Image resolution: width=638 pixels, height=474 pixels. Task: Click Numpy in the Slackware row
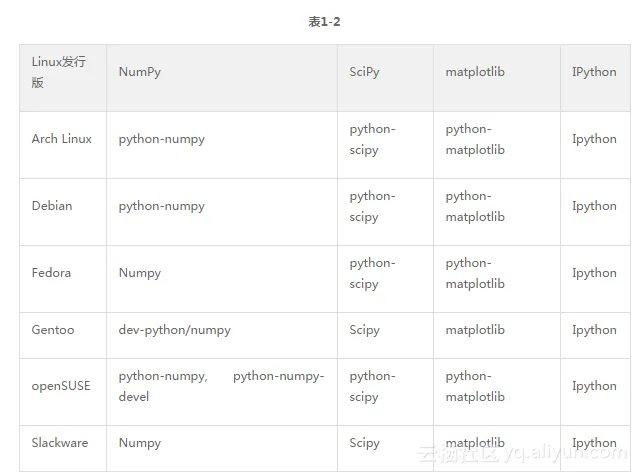(x=140, y=443)
